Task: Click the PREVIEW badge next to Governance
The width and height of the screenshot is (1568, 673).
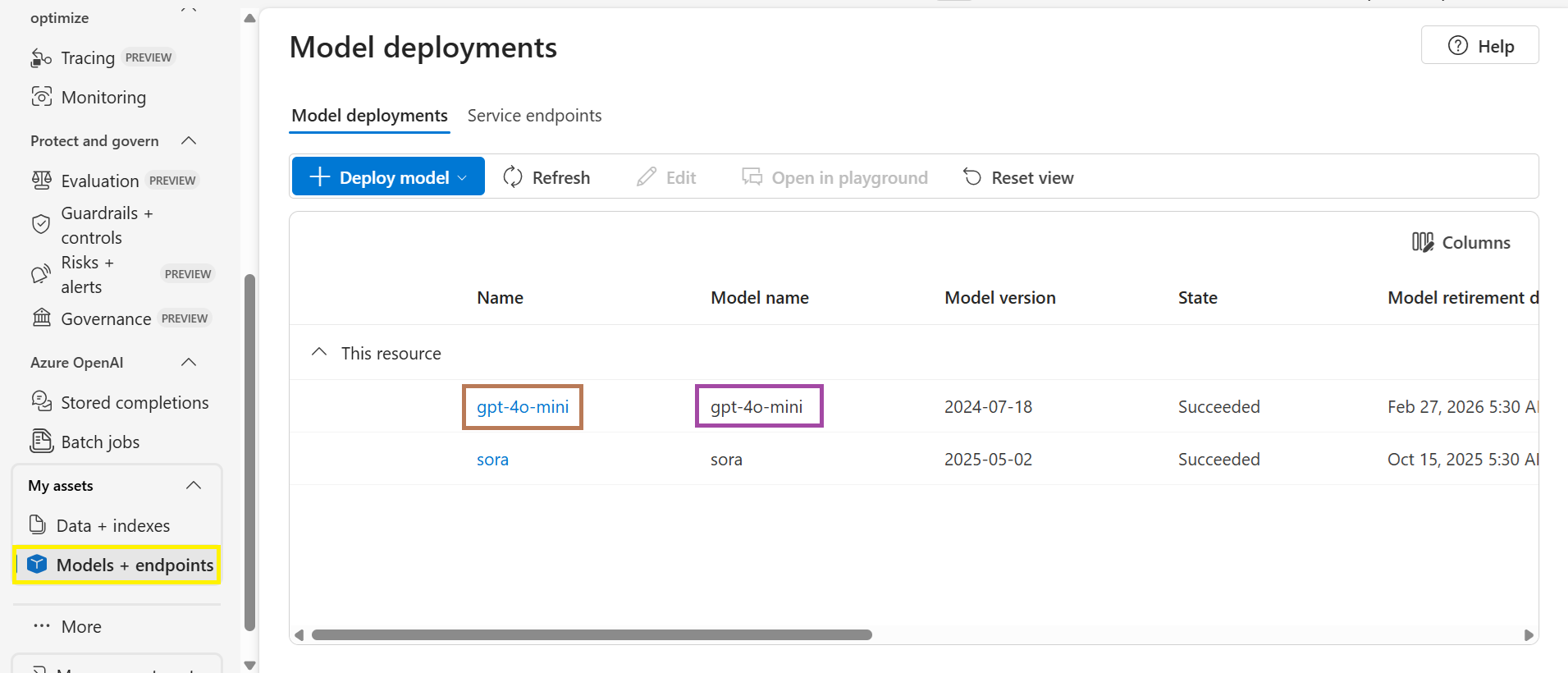Action: click(x=185, y=318)
